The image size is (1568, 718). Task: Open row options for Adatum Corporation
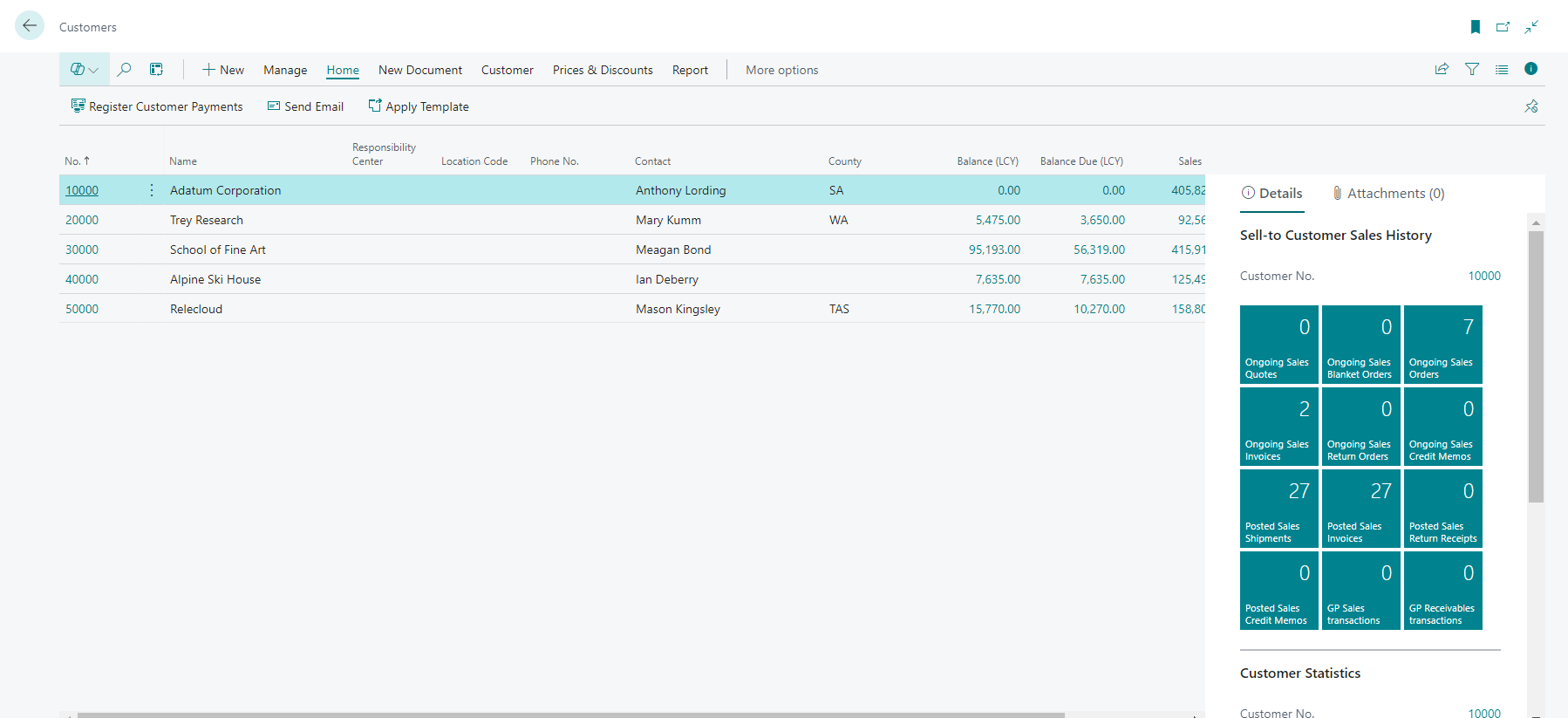point(152,190)
